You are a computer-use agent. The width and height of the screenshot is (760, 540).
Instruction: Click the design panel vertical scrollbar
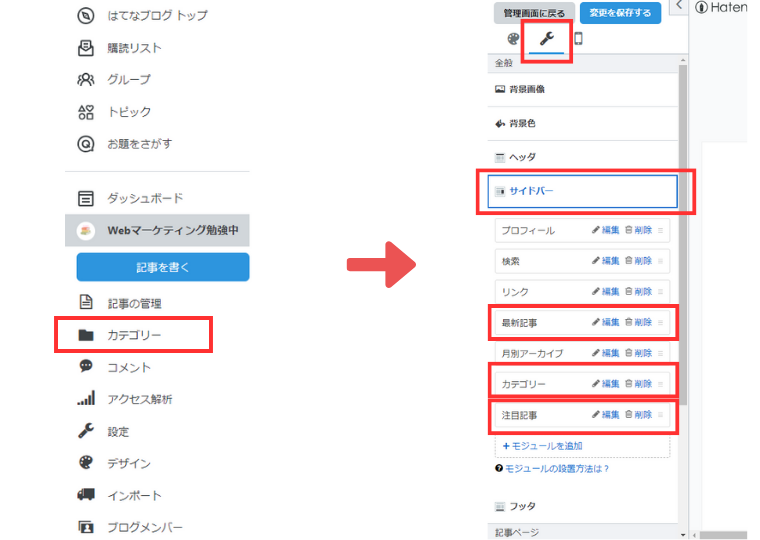[x=683, y=234]
